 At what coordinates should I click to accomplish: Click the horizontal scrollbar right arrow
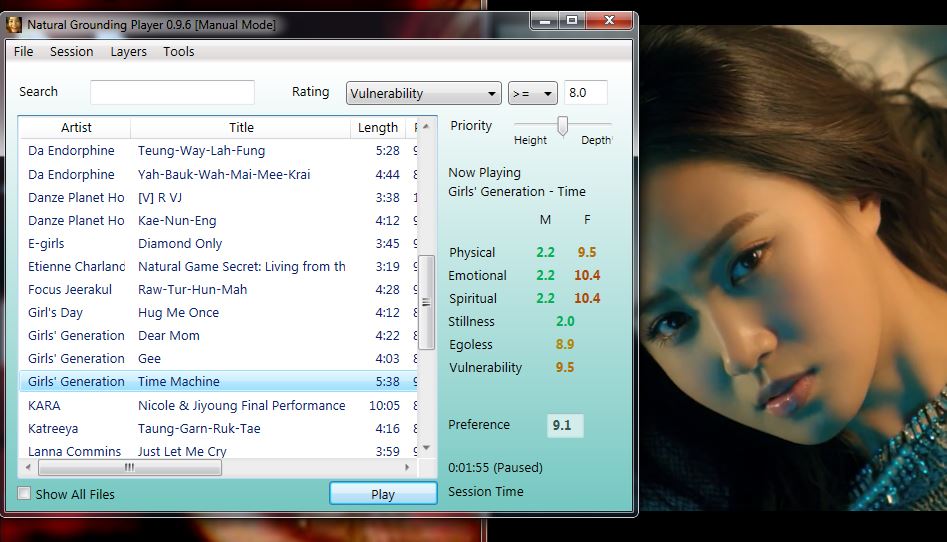[x=407, y=467]
